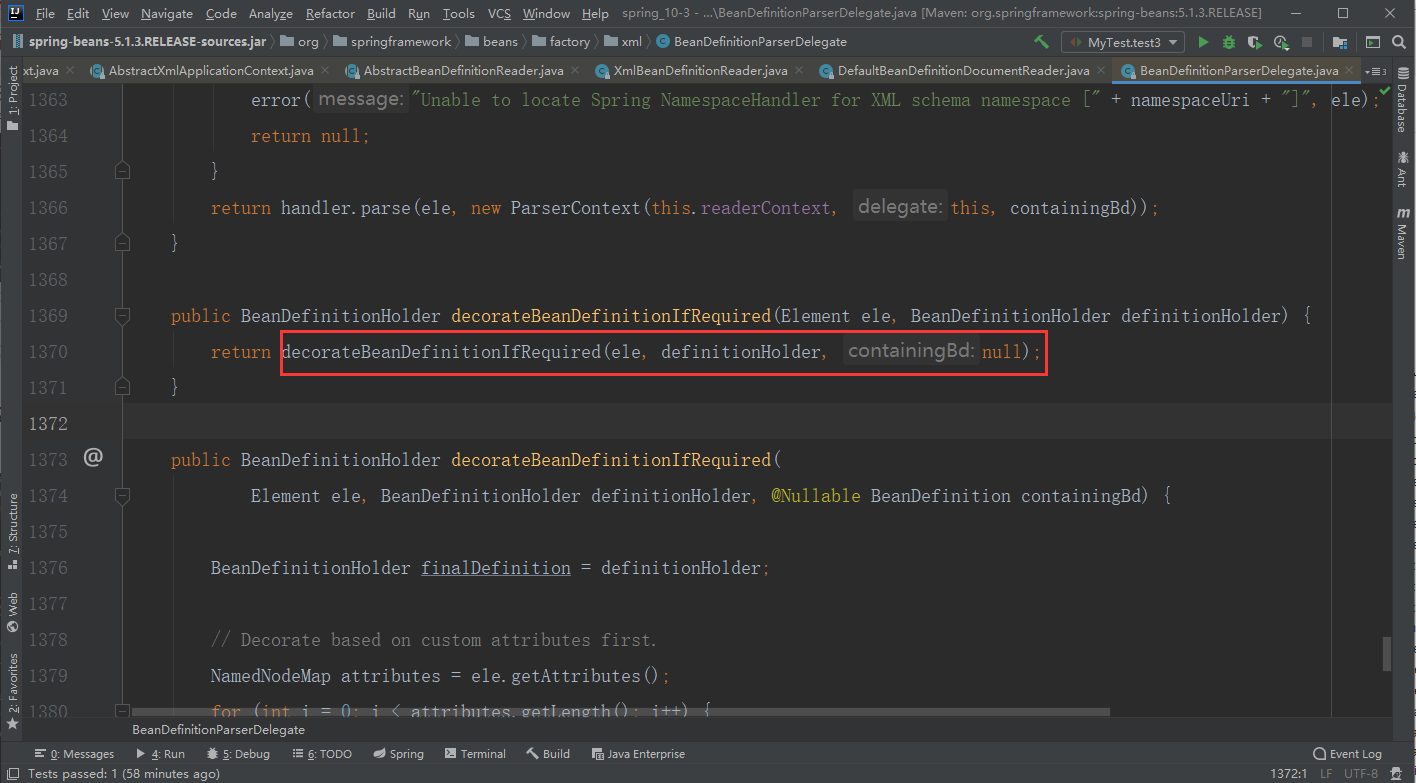
Task: Click the horizontal scrollbar in editor
Action: pos(621,712)
